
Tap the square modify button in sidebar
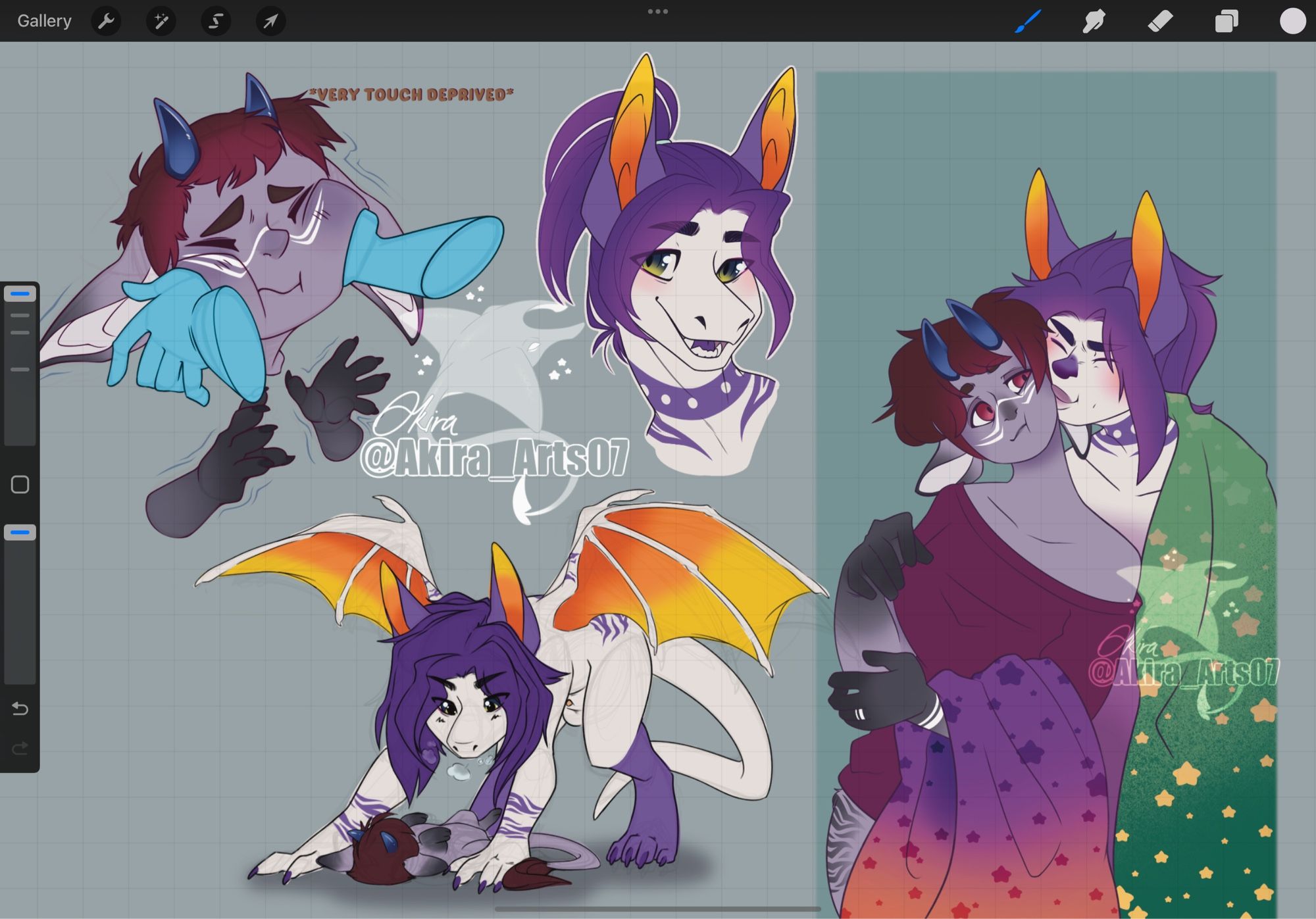tap(20, 485)
